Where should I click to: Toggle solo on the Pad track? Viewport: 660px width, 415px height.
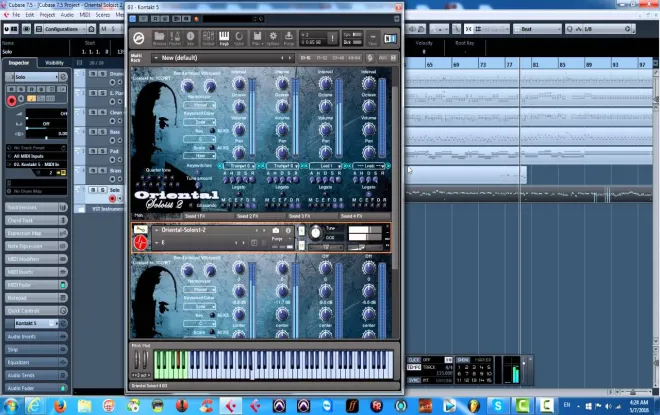[x=102, y=151]
